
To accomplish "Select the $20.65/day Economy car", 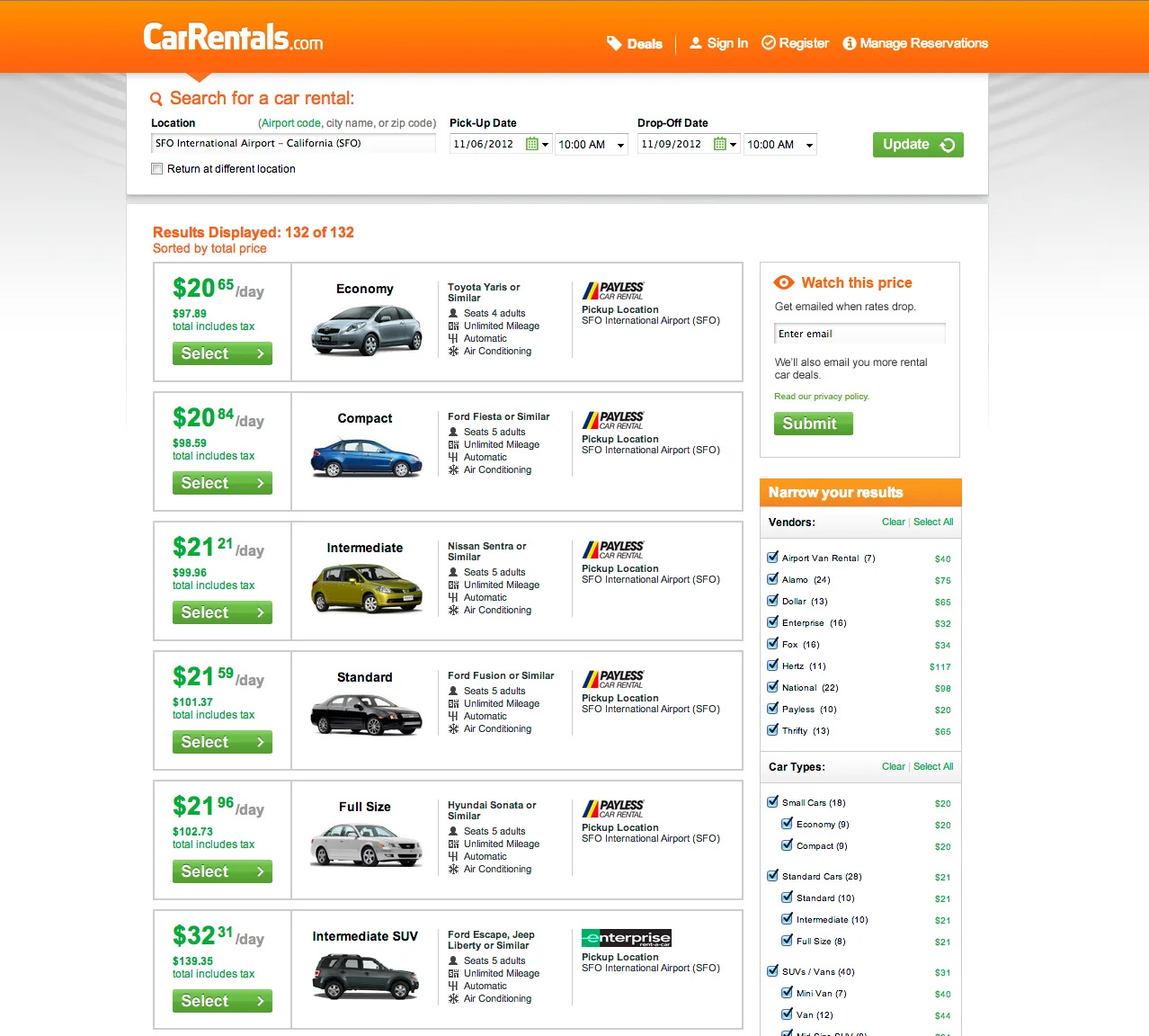I will pyautogui.click(x=222, y=353).
